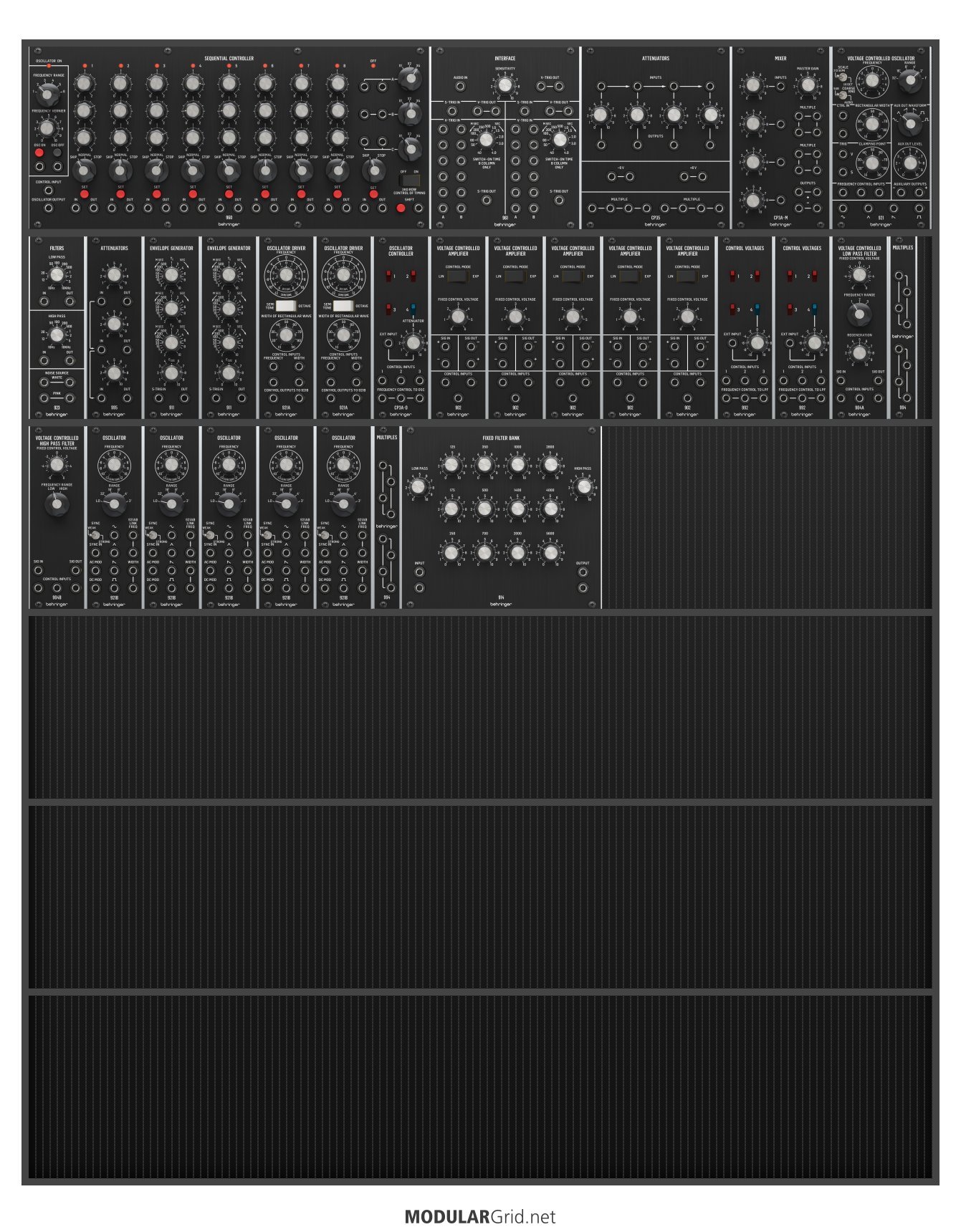Click the Range selector on Voltage Controlled Oscillator

(x=910, y=80)
